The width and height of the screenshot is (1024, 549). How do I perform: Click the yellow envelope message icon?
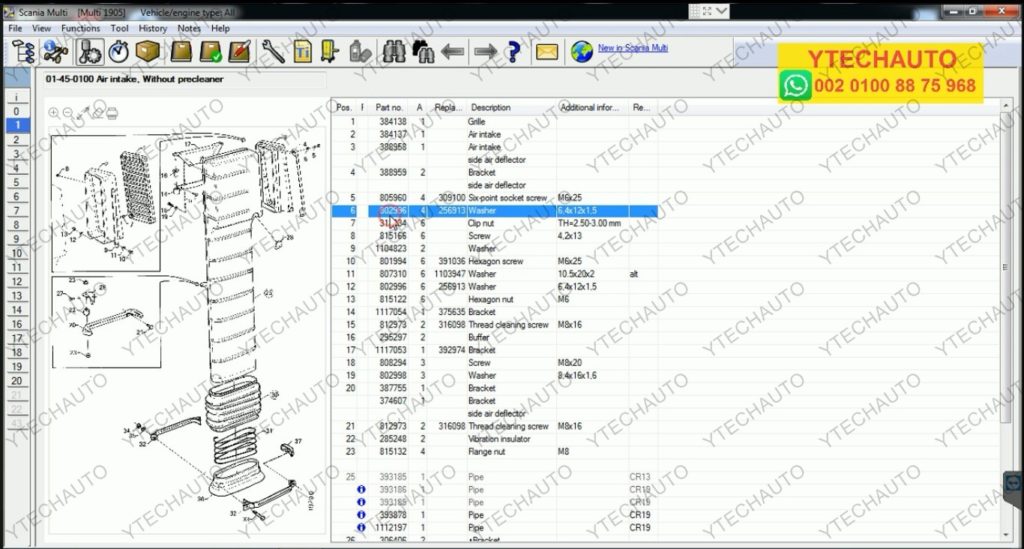tap(547, 52)
